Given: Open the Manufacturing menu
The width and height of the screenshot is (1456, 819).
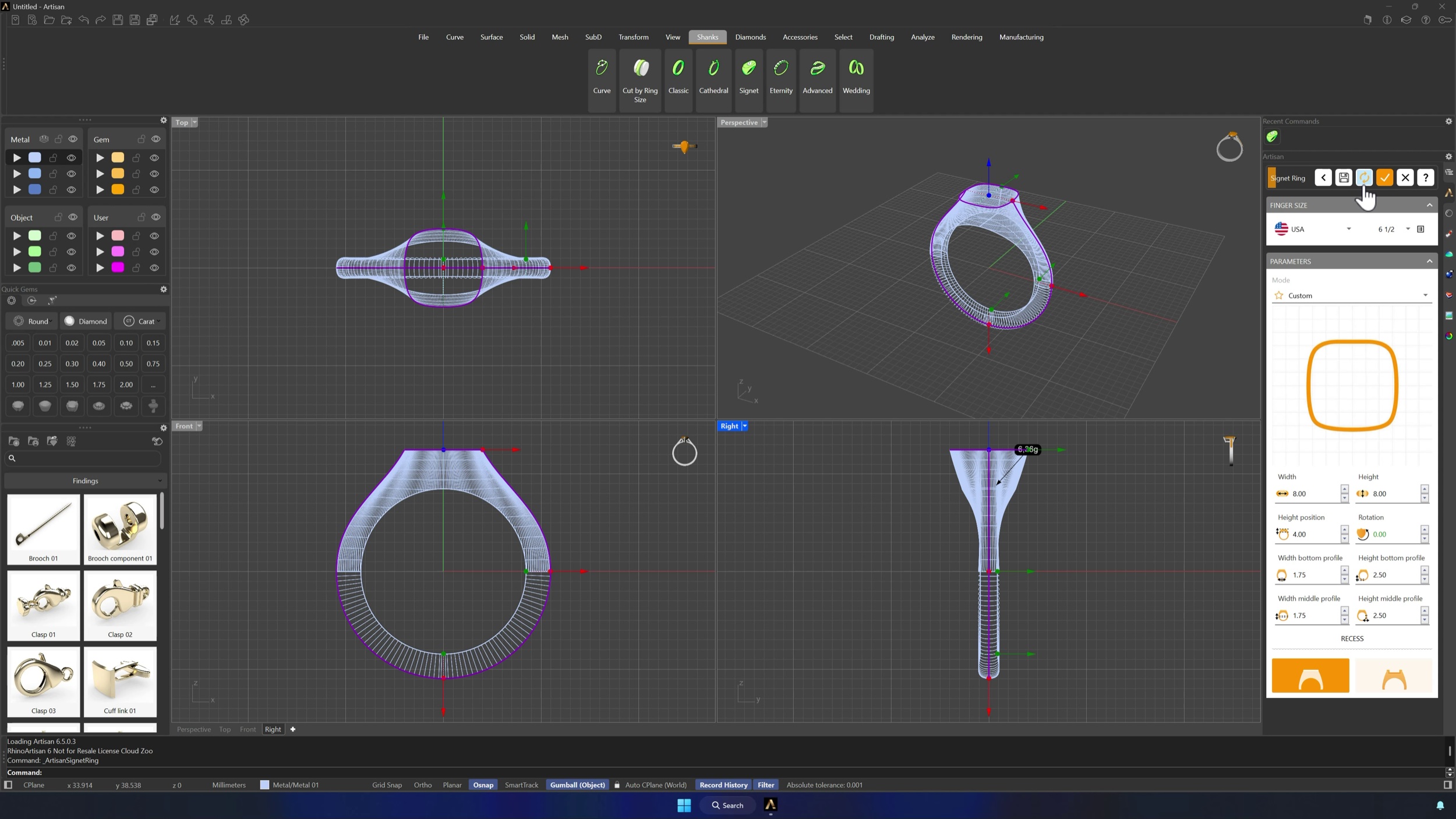Looking at the screenshot, I should [1021, 37].
